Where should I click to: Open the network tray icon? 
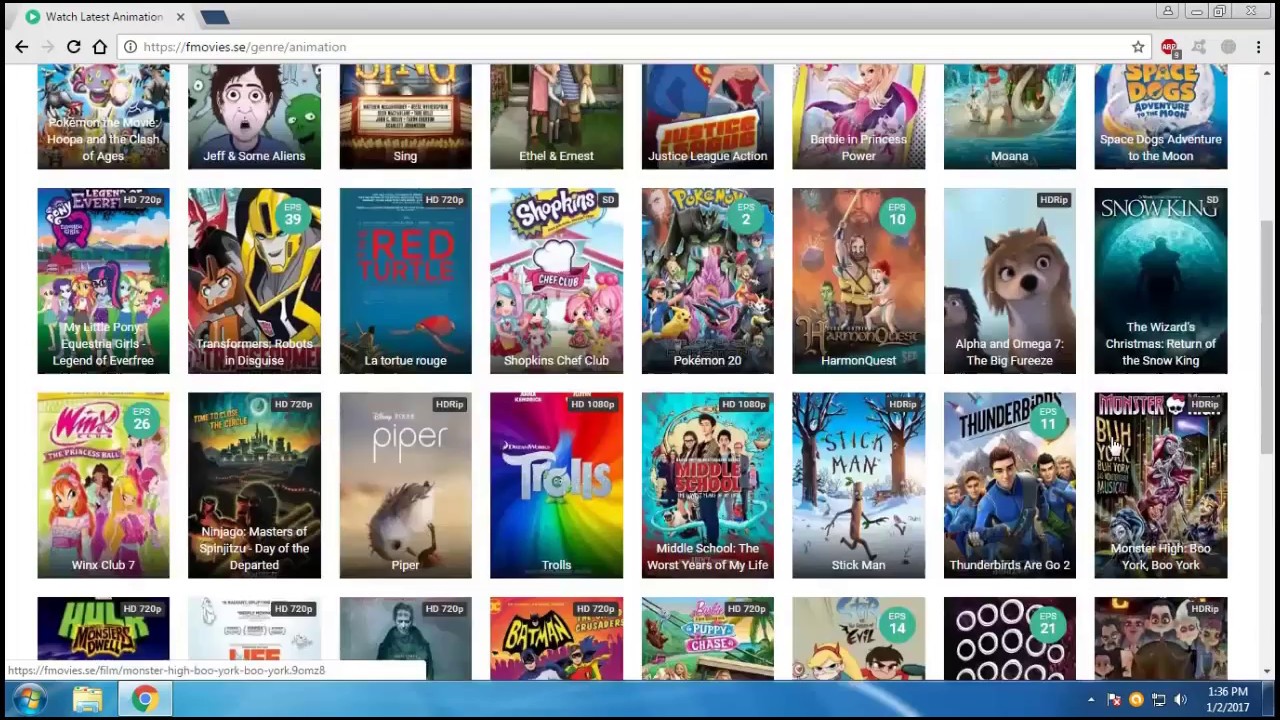[1158, 700]
